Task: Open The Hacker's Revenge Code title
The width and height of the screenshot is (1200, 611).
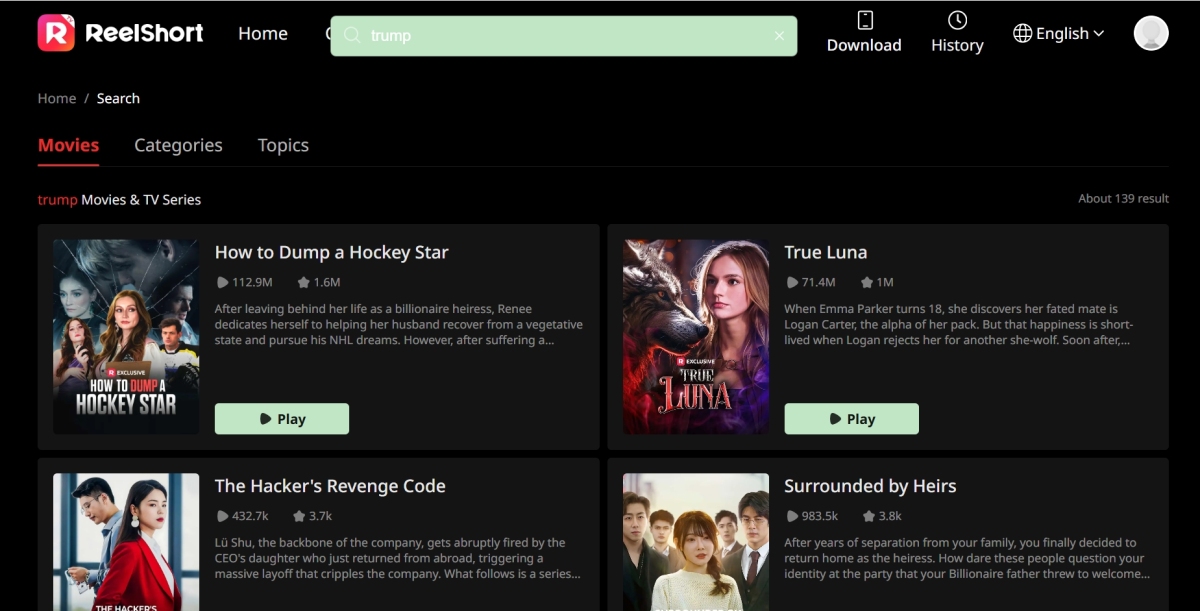Action: pyautogui.click(x=330, y=486)
